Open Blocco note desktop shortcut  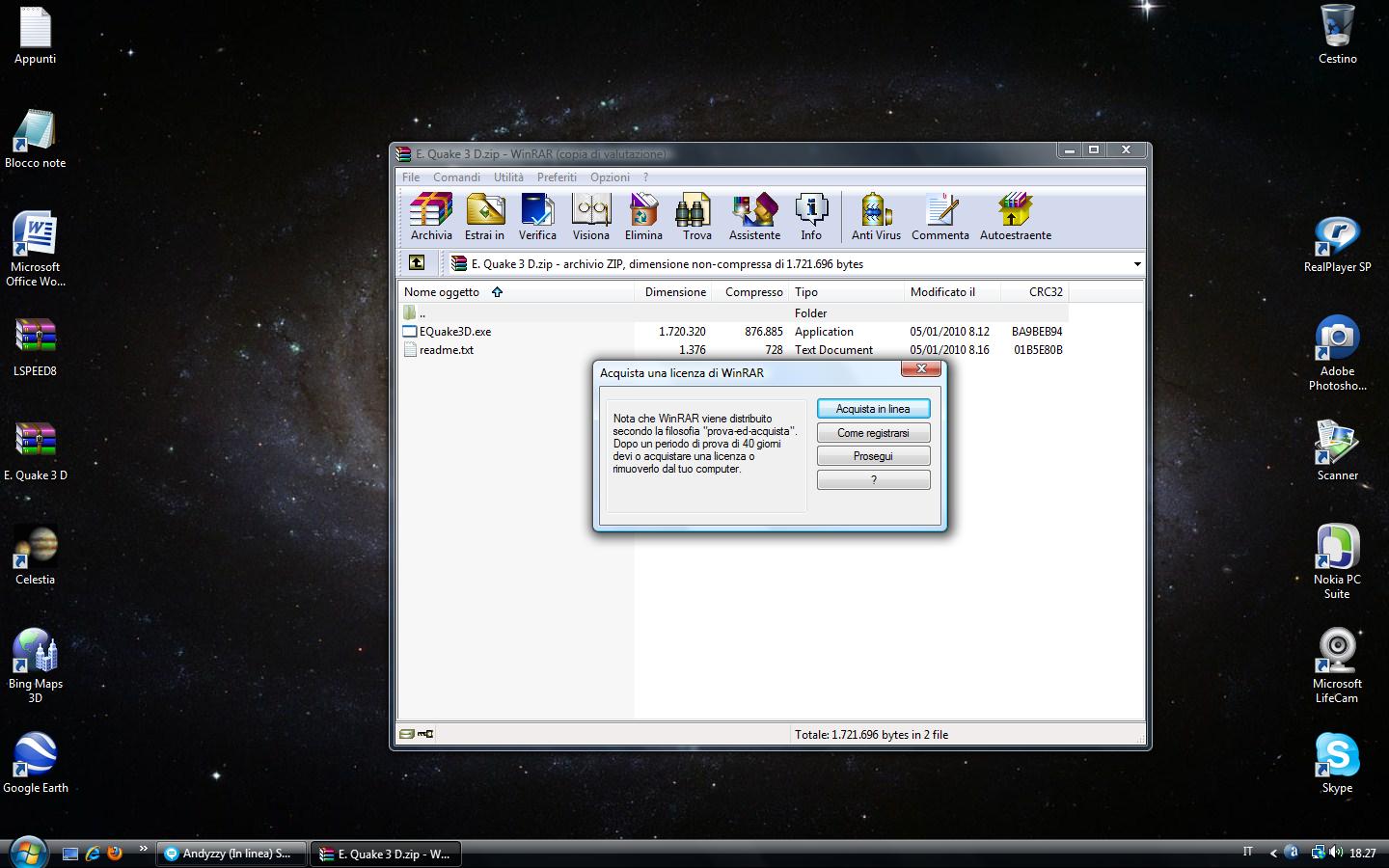[36, 139]
